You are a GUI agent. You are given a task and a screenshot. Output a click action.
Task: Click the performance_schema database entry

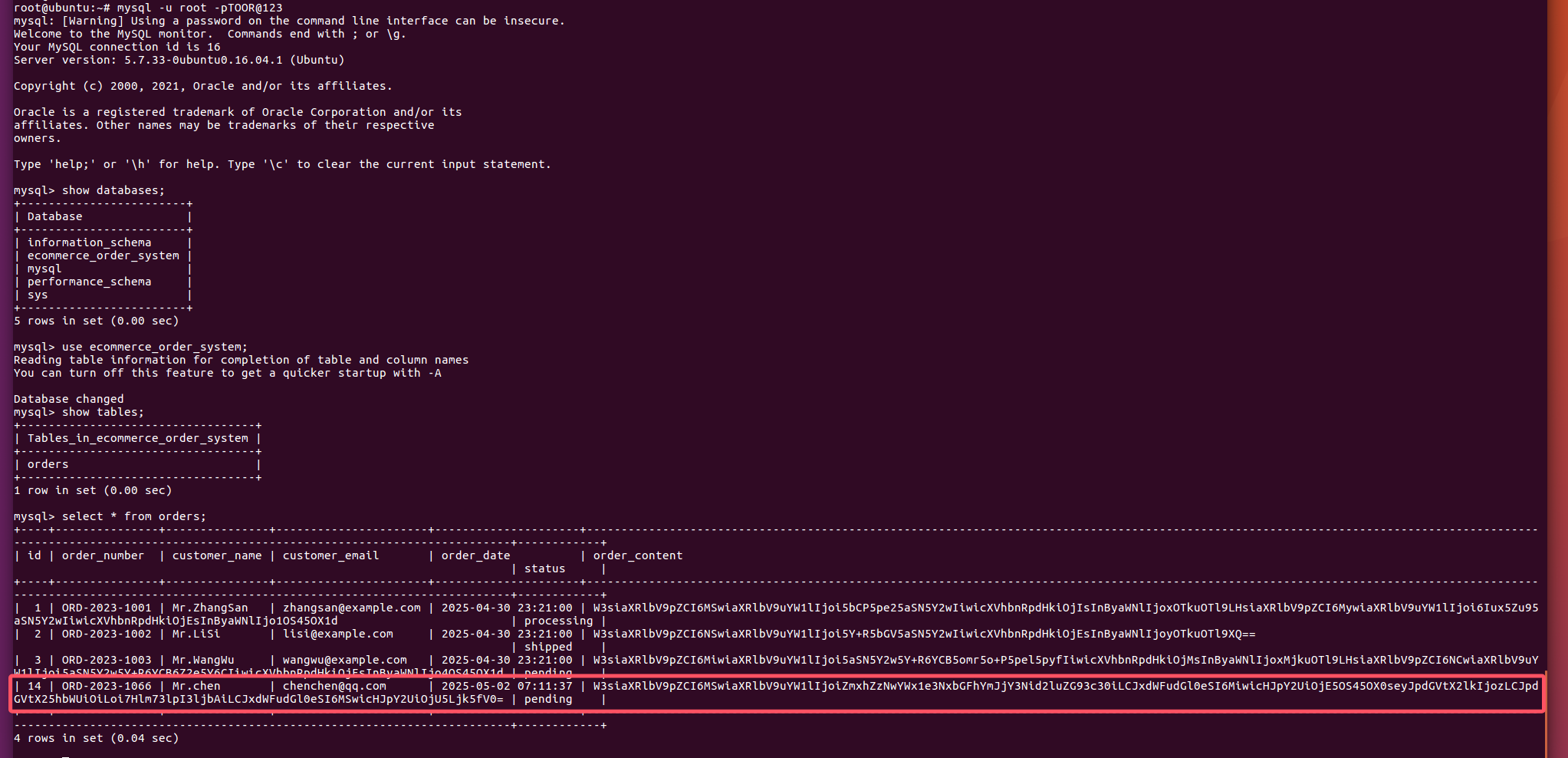[x=89, y=282]
